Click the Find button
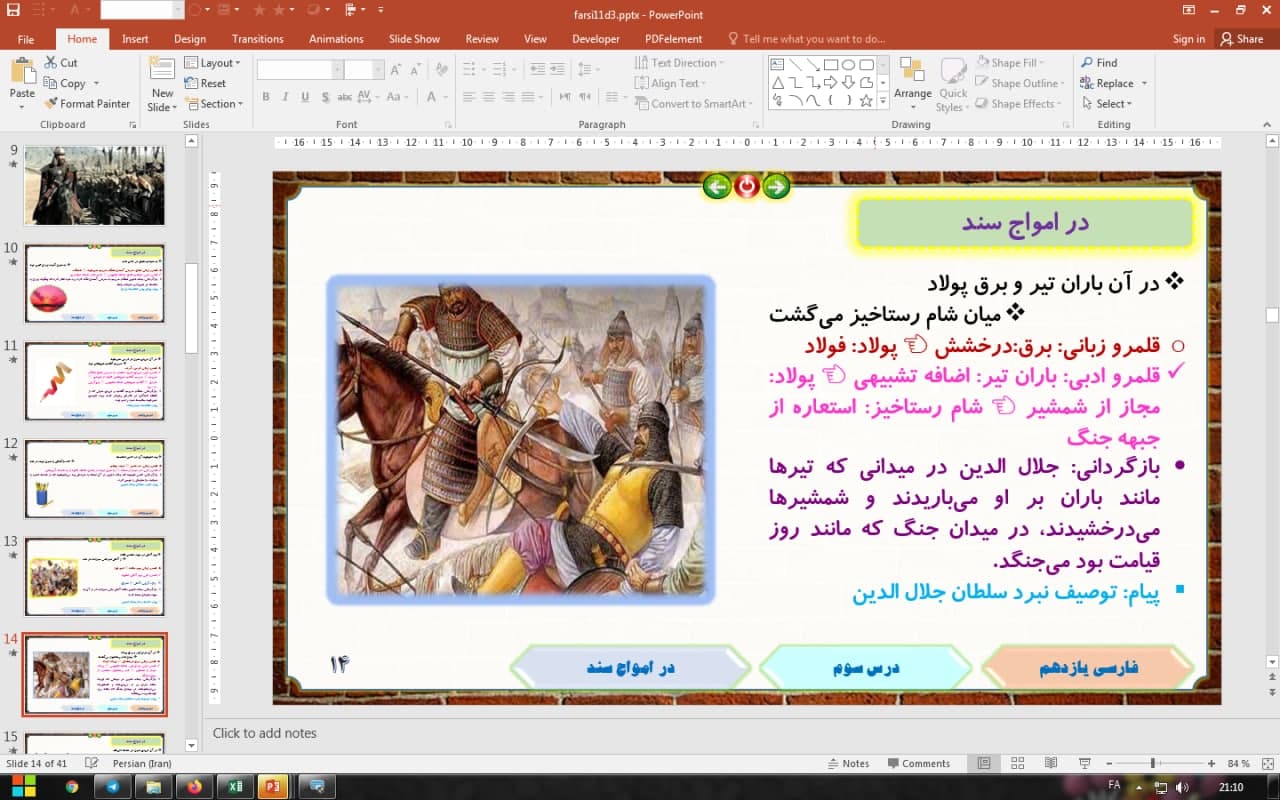 click(x=1098, y=63)
